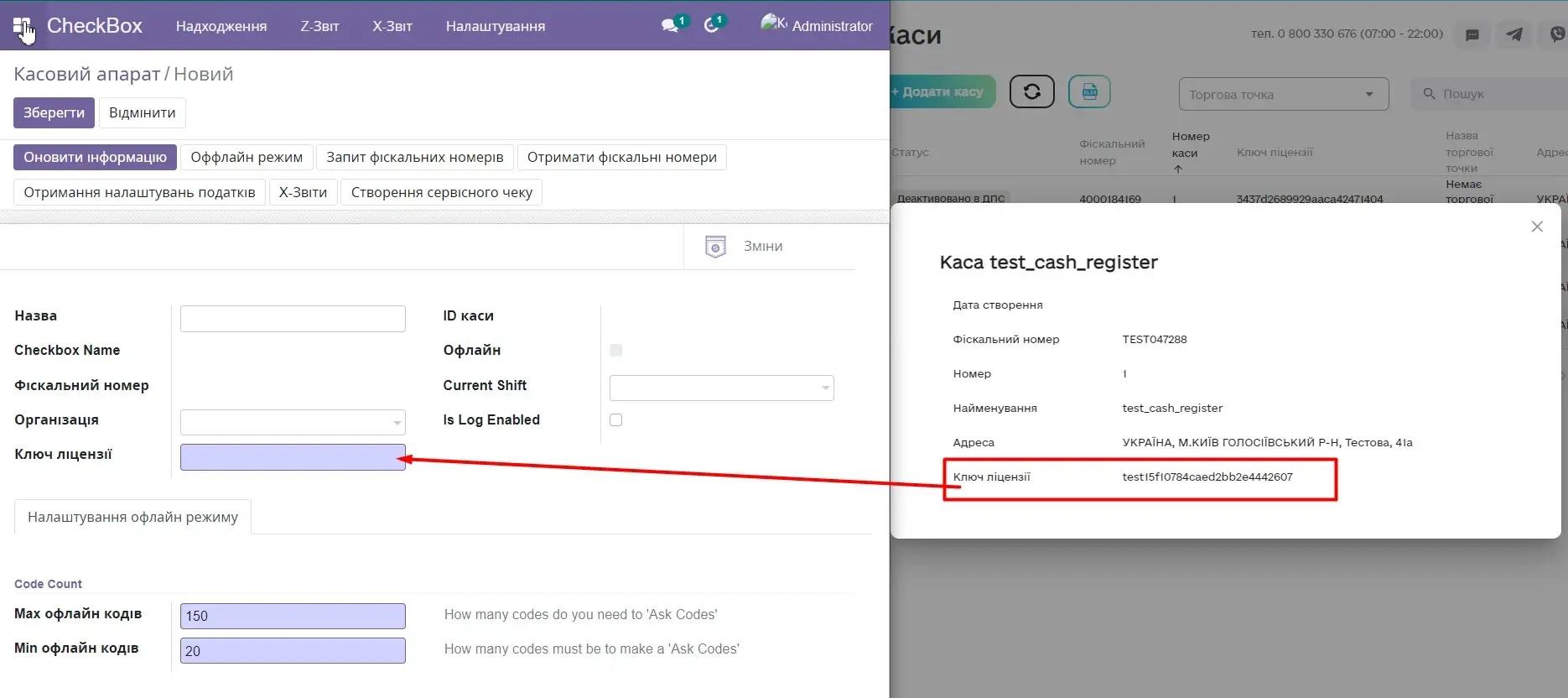Open the Z-Звіт menu

tap(319, 26)
